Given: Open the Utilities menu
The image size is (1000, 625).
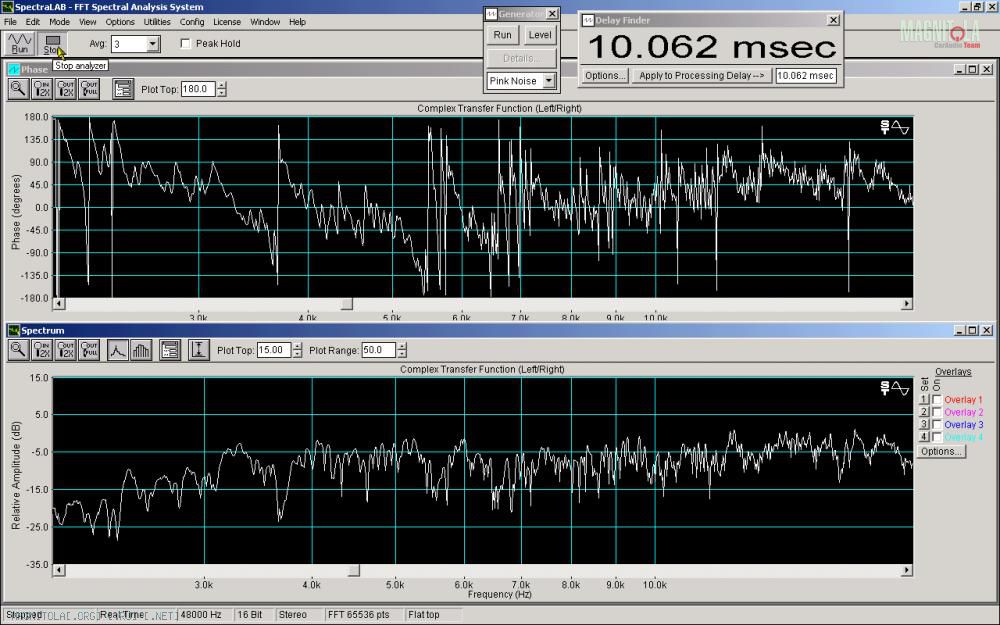Looking at the screenshot, I should point(157,22).
